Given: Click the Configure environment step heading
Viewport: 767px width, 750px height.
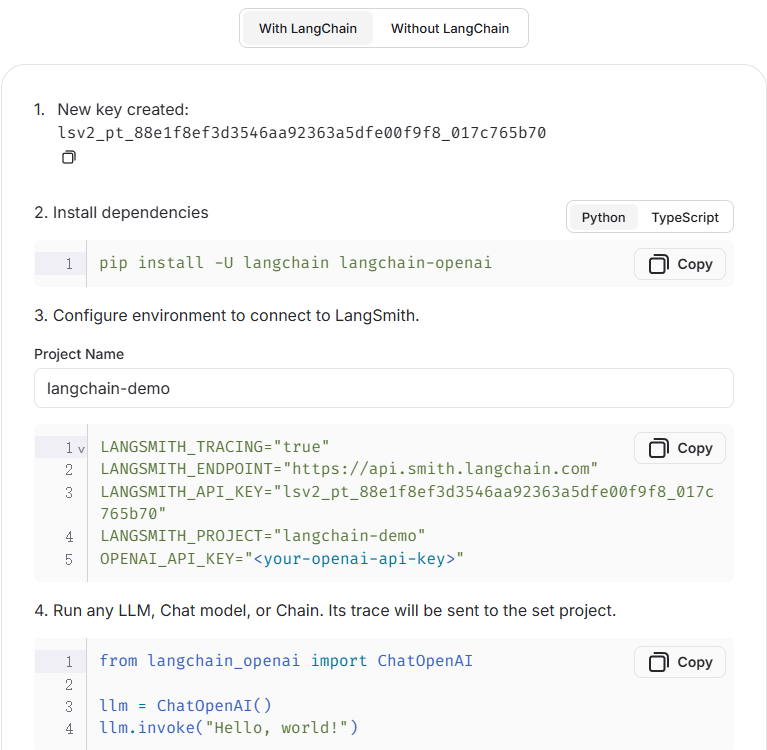Looking at the screenshot, I should point(226,316).
